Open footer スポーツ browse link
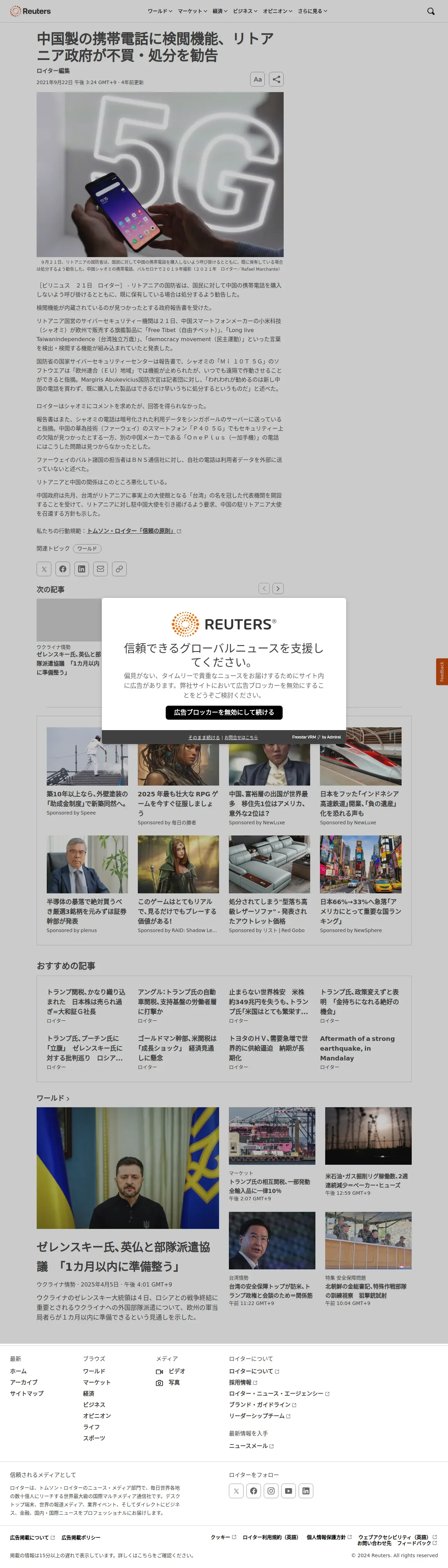The width and height of the screenshot is (448, 1568). click(x=94, y=1438)
